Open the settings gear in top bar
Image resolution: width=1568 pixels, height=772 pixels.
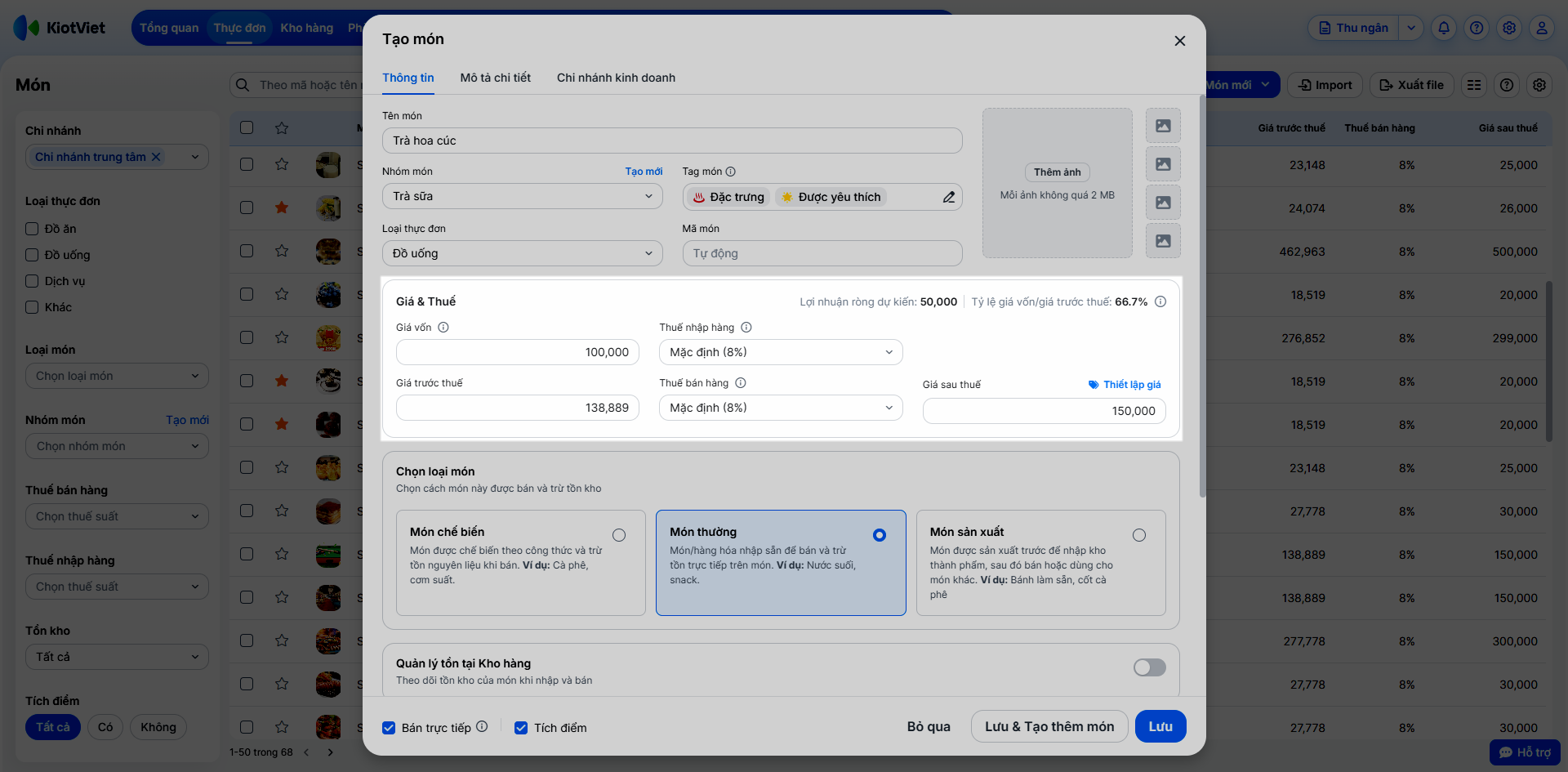click(x=1509, y=28)
